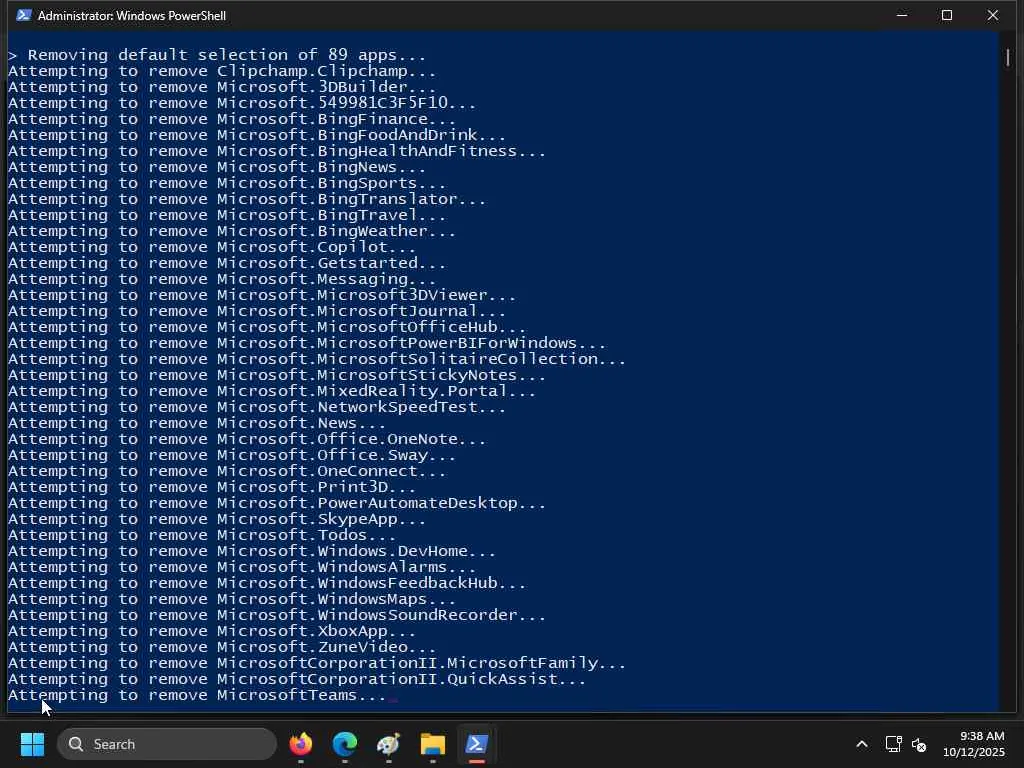1024x768 pixels.
Task: Open the network status tray icon
Action: (x=893, y=744)
